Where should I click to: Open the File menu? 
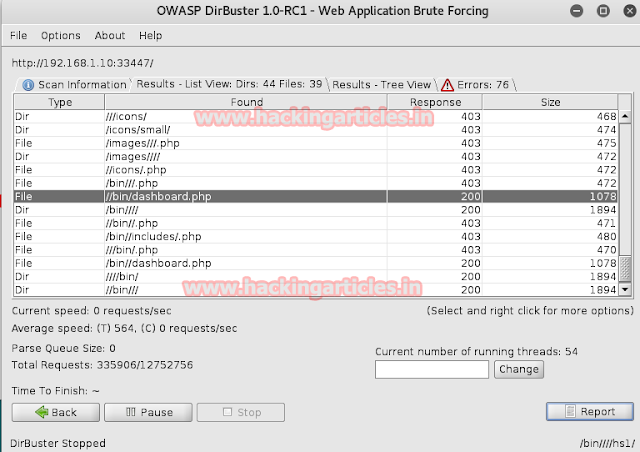[x=18, y=36]
